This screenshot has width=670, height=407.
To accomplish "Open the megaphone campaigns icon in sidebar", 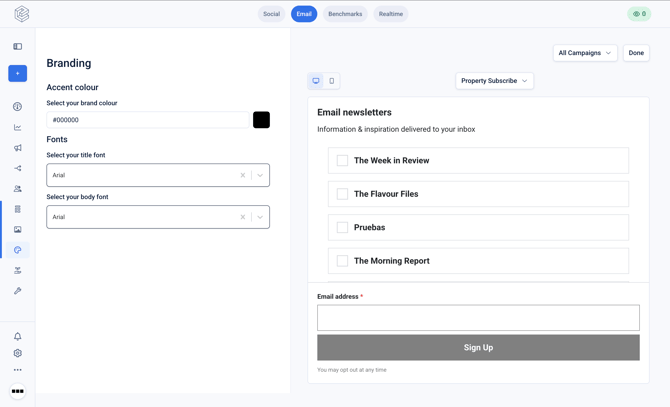I will pos(18,148).
